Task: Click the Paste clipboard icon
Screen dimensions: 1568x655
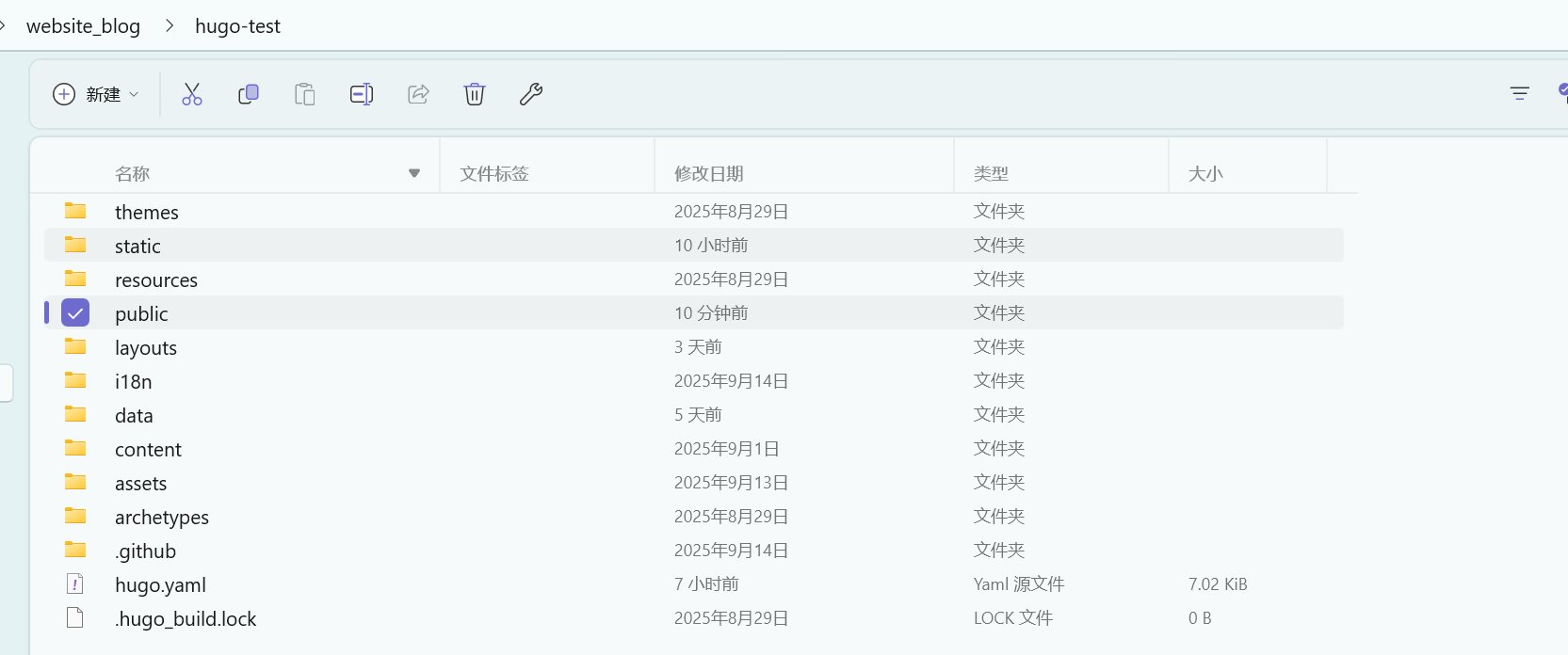Action: point(305,94)
